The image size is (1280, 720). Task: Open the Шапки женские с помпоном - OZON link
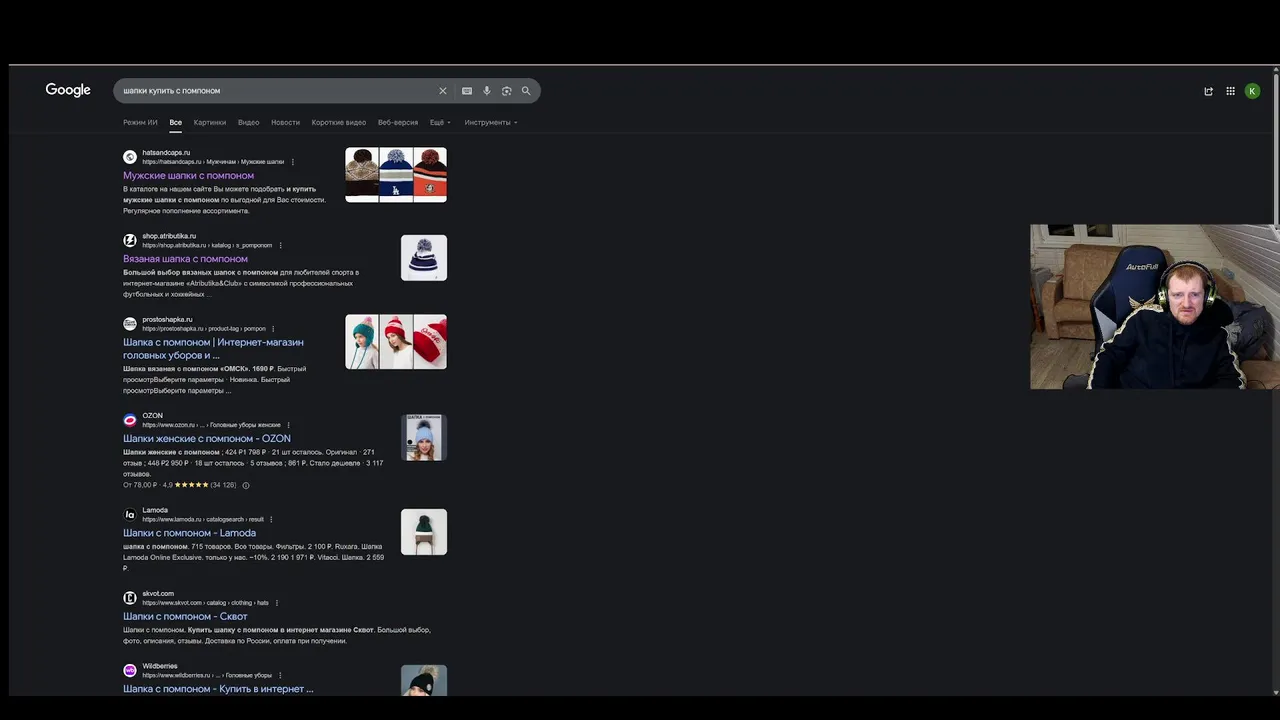(x=207, y=439)
